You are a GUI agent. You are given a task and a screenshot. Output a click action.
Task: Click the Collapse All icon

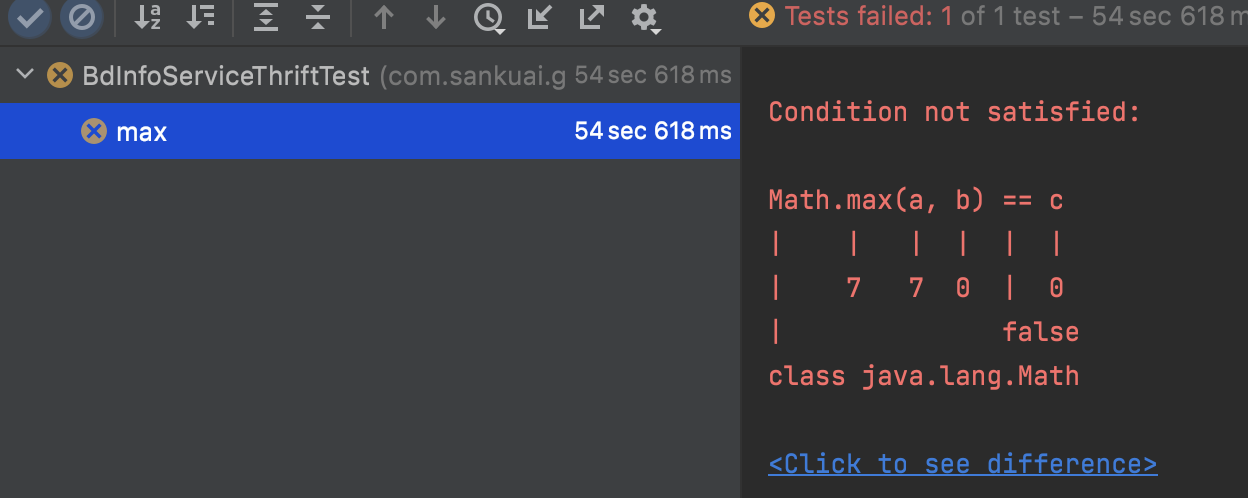click(317, 17)
